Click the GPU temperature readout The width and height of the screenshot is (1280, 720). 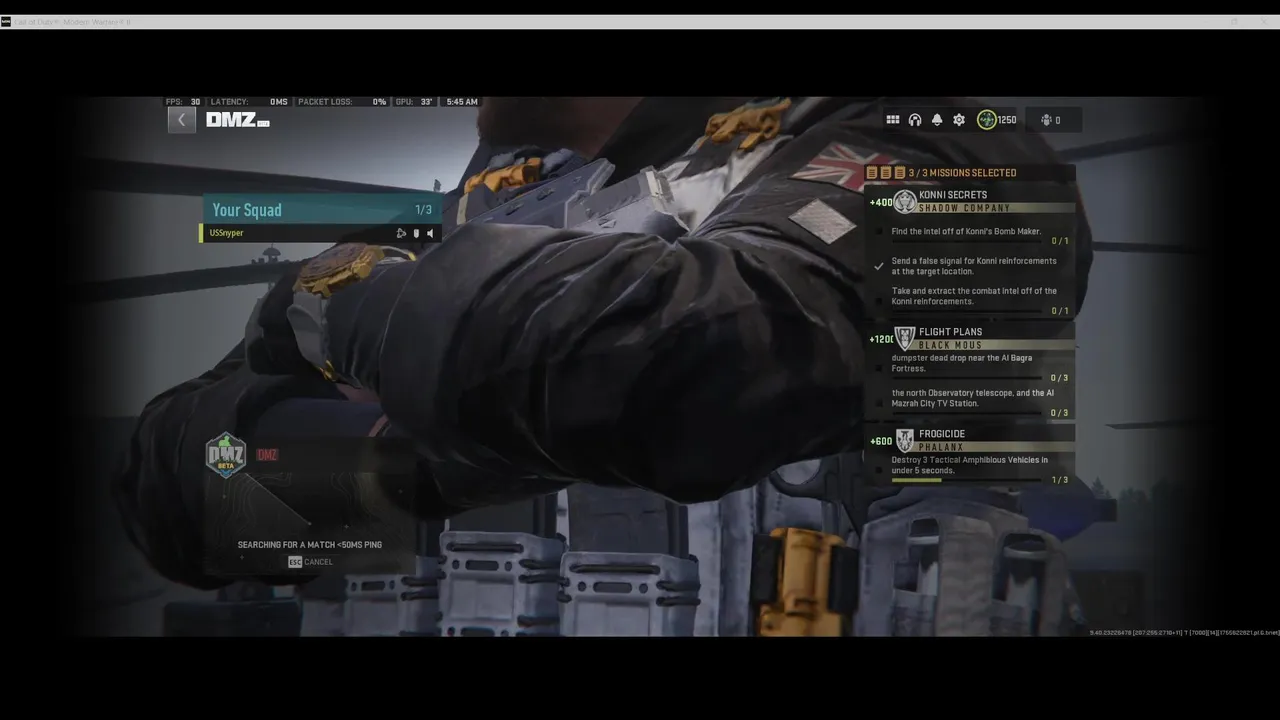pos(414,102)
